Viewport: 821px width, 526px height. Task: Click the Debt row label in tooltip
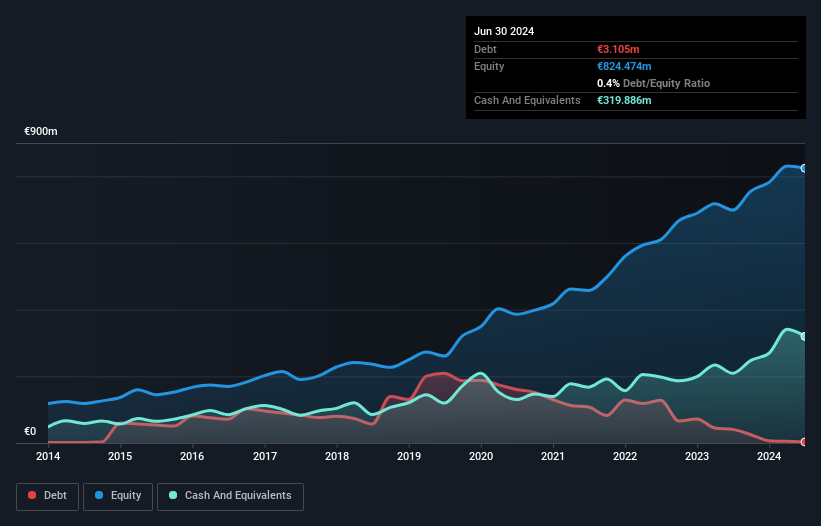click(485, 49)
